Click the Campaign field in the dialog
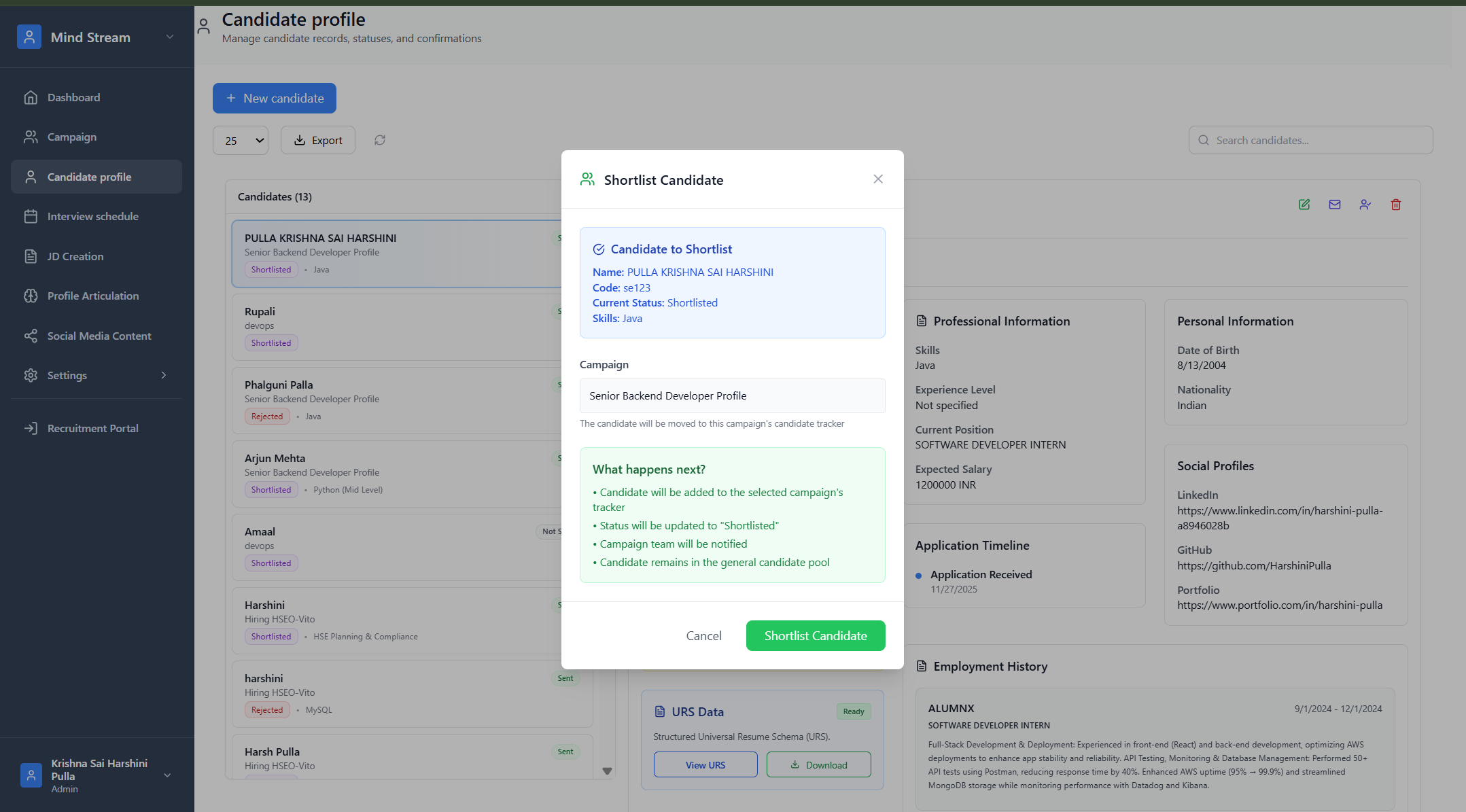This screenshot has height=812, width=1466. (x=732, y=395)
